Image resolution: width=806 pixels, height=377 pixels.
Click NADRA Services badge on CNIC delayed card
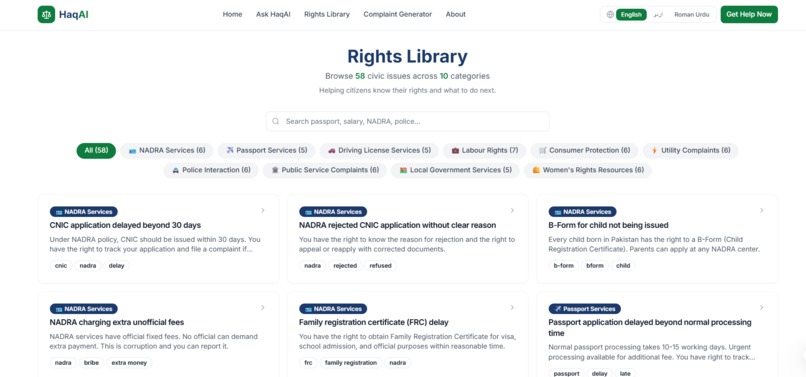pos(83,211)
